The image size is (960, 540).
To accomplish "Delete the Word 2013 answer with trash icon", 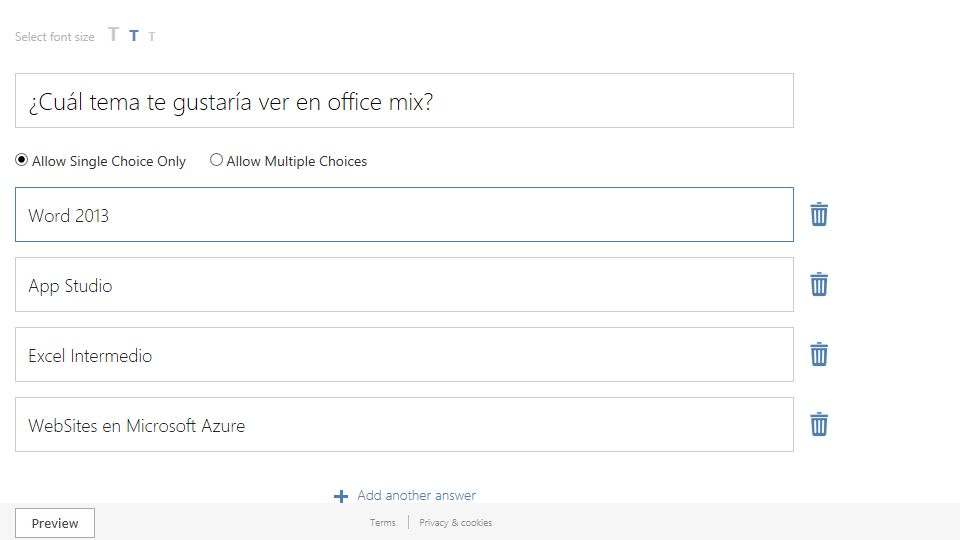I will [819, 214].
